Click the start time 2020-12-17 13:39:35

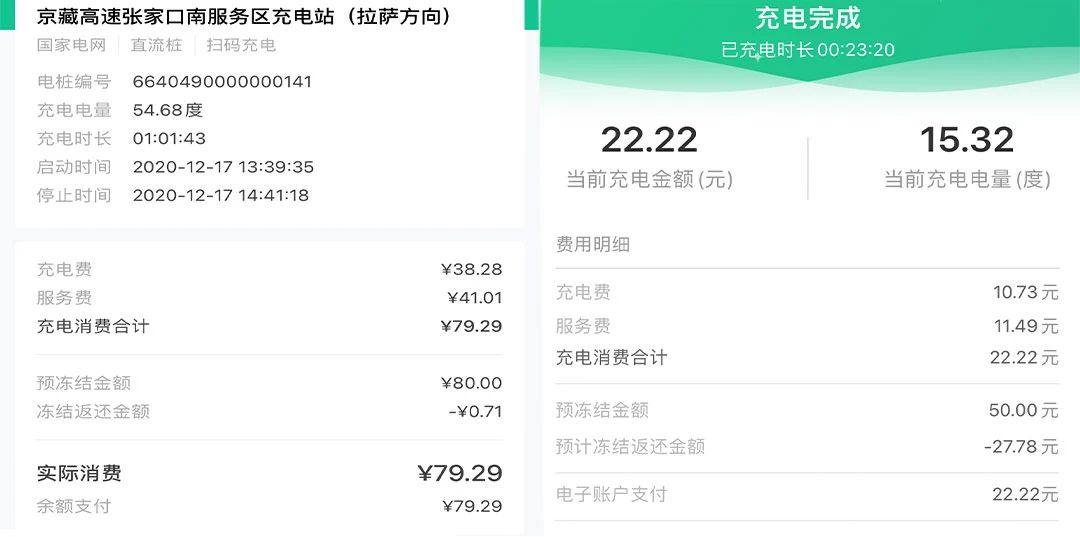coord(223,167)
